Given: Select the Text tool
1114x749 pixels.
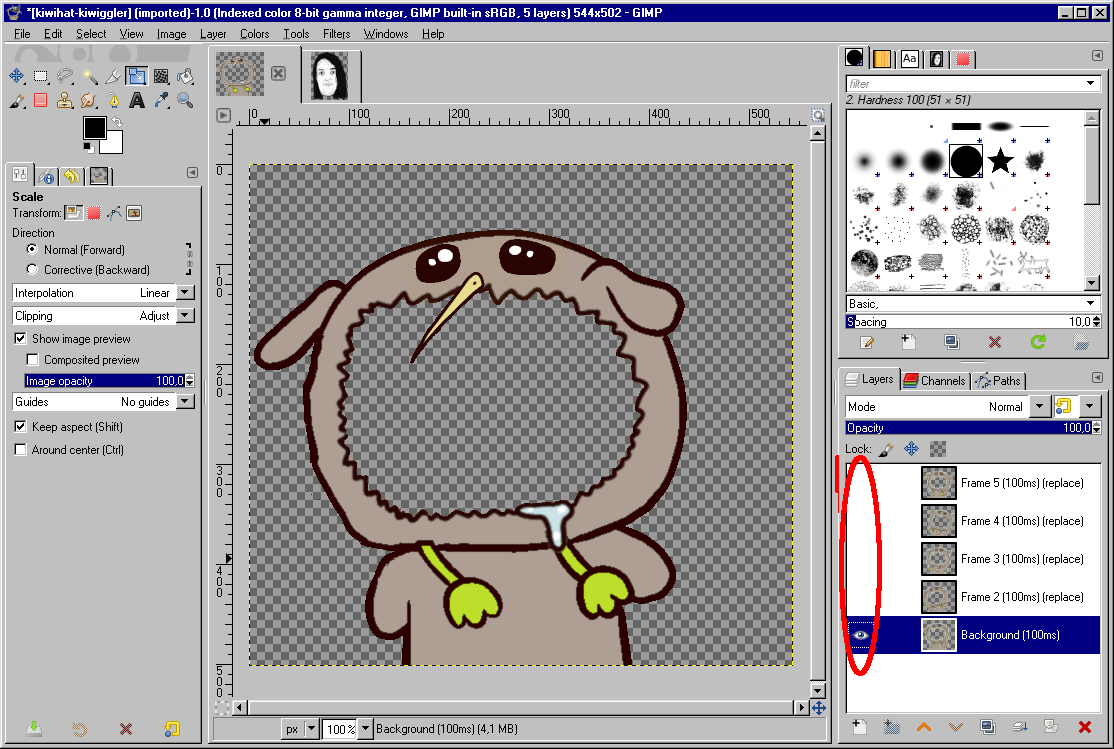Looking at the screenshot, I should (136, 100).
